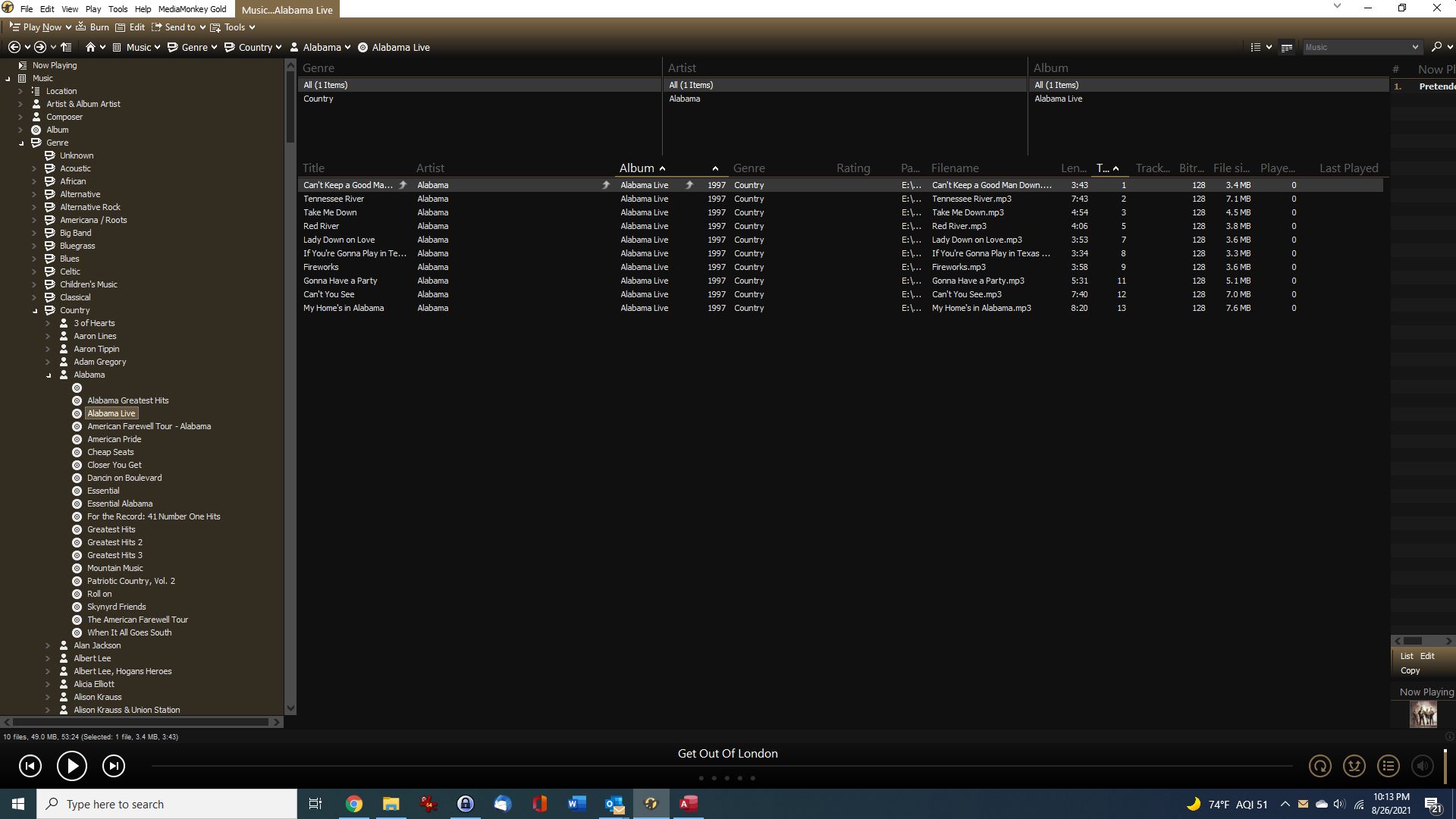Click the Alabama Live disc icon in breadcrumb

click(x=362, y=47)
